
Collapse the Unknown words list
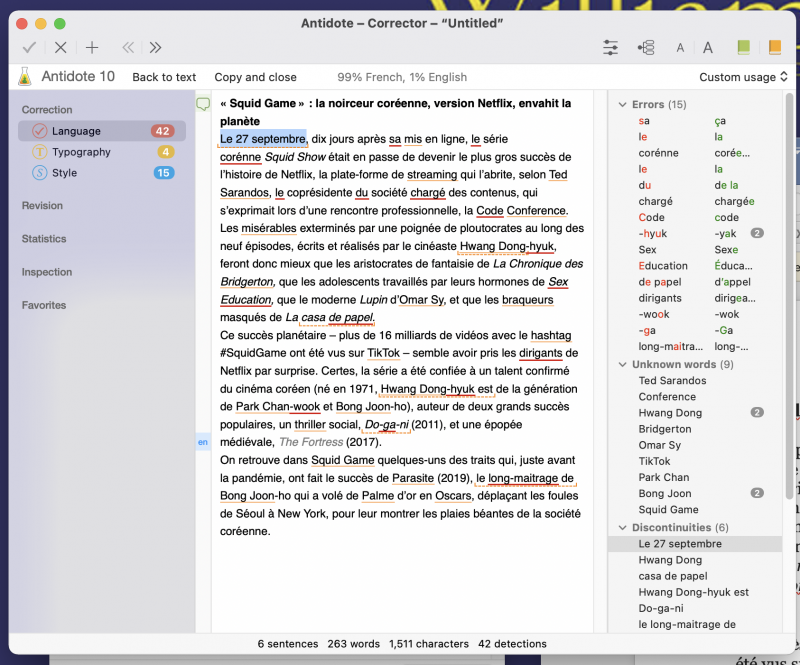622,364
